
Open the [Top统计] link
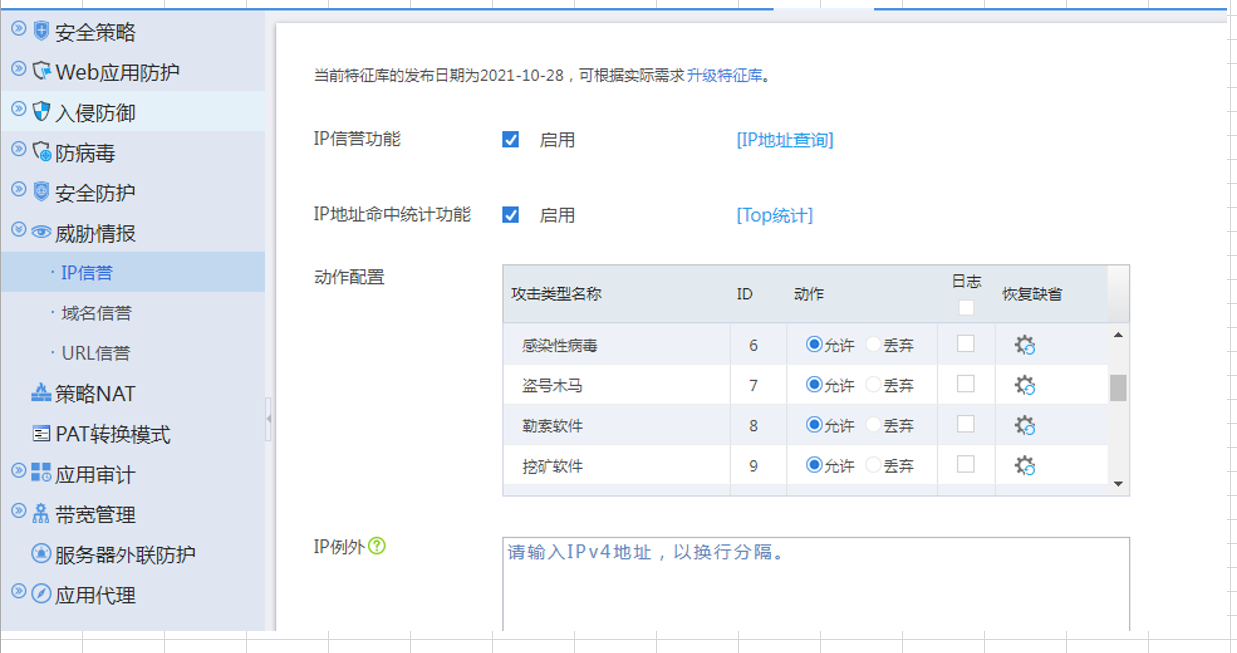coord(775,215)
